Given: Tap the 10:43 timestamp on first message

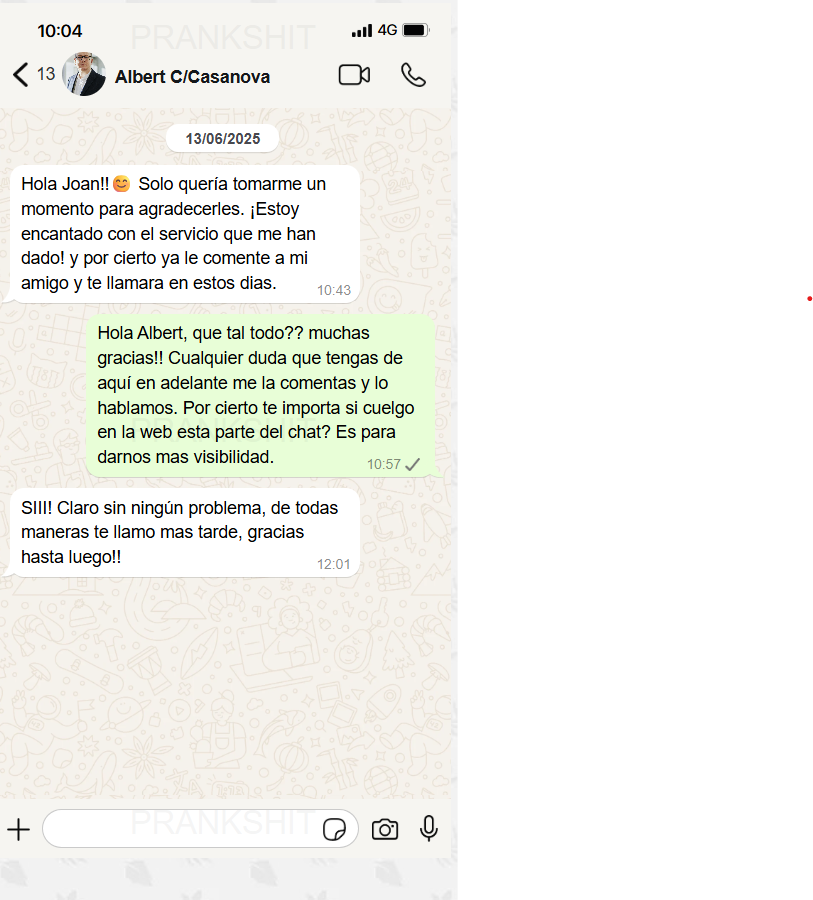Looking at the screenshot, I should point(334,290).
